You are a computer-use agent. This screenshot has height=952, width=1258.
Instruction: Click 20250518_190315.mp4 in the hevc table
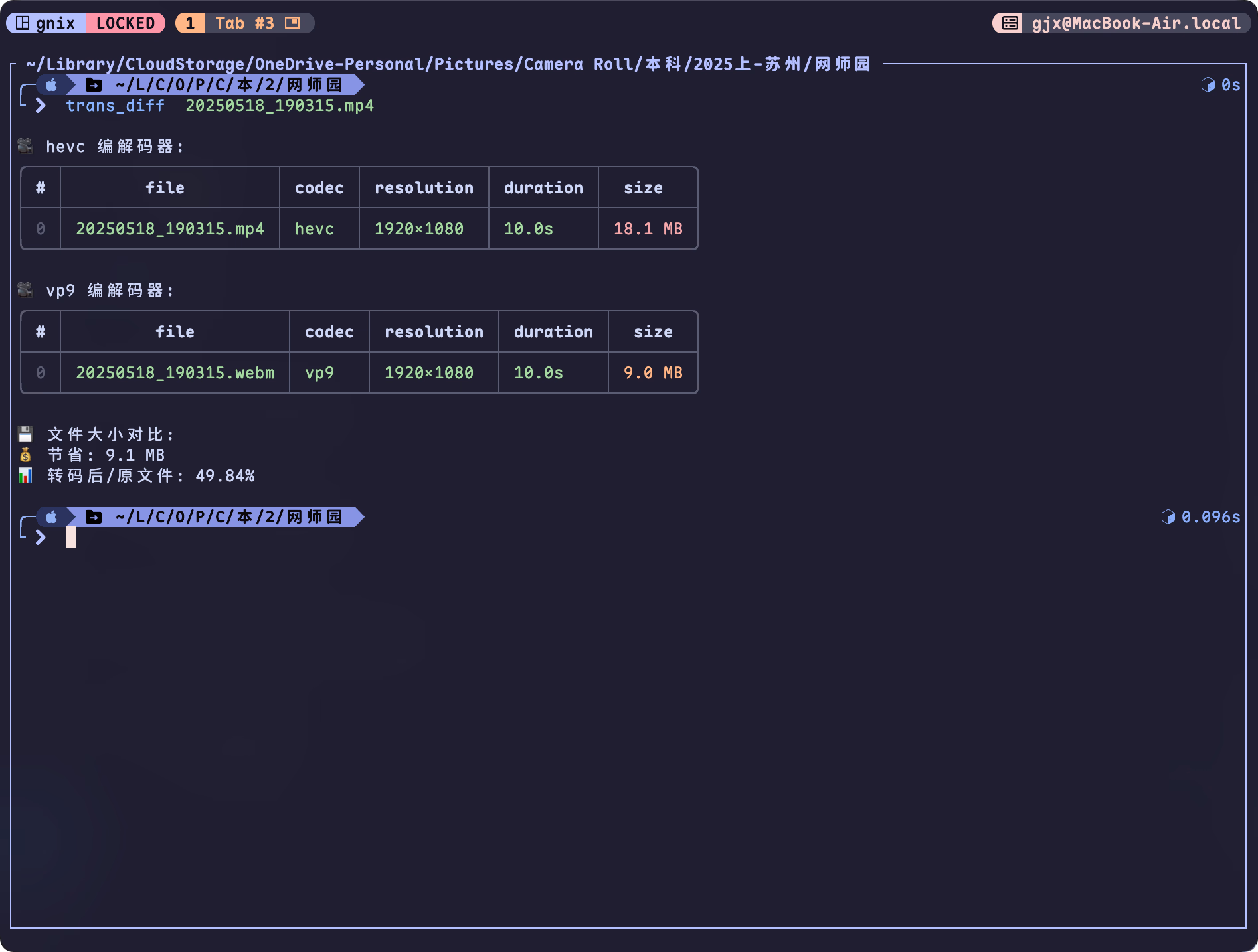click(x=170, y=229)
